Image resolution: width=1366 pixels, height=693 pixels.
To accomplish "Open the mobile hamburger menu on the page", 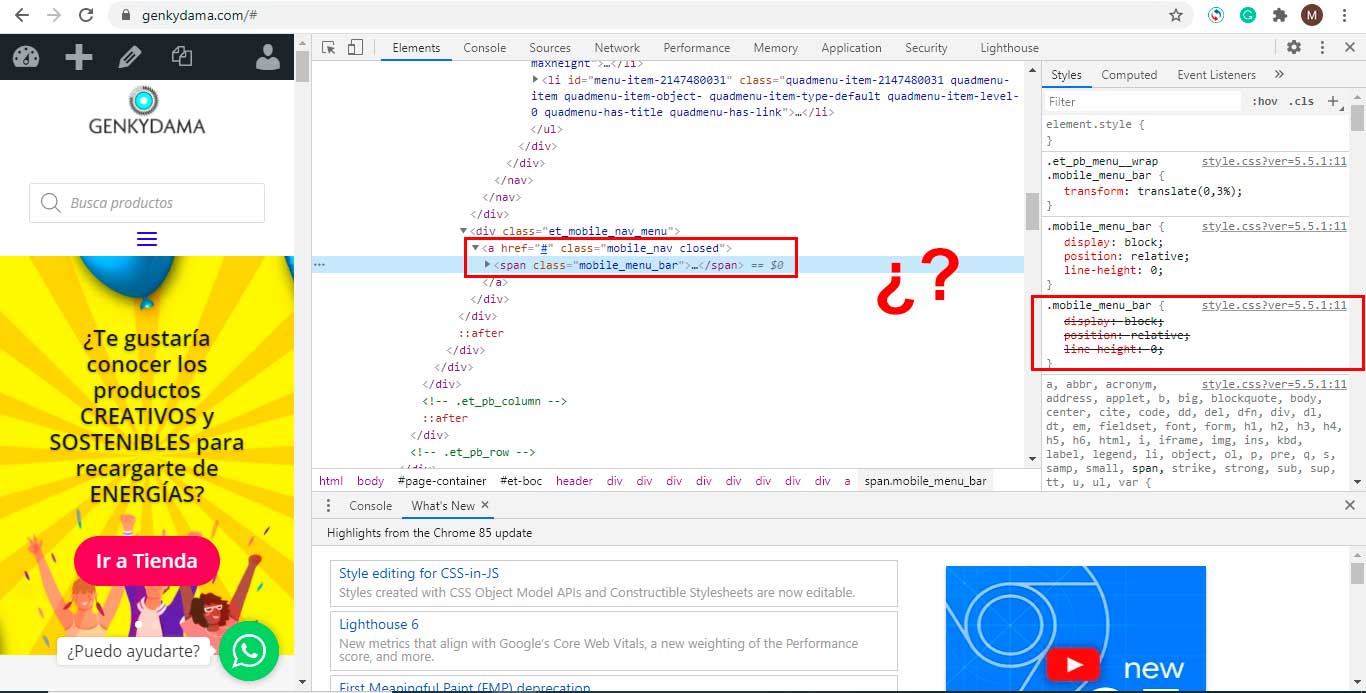I will [x=146, y=239].
